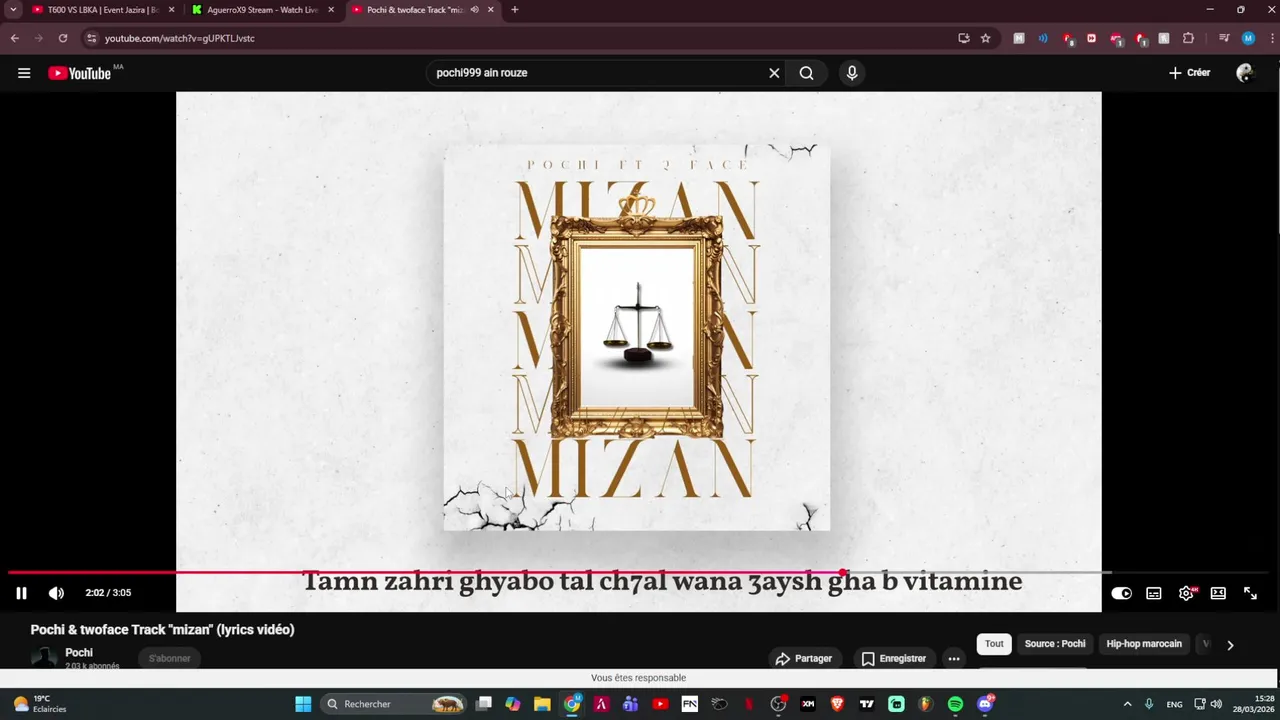Open Spotify from the taskbar
Image resolution: width=1280 pixels, height=720 pixels.
[955, 704]
